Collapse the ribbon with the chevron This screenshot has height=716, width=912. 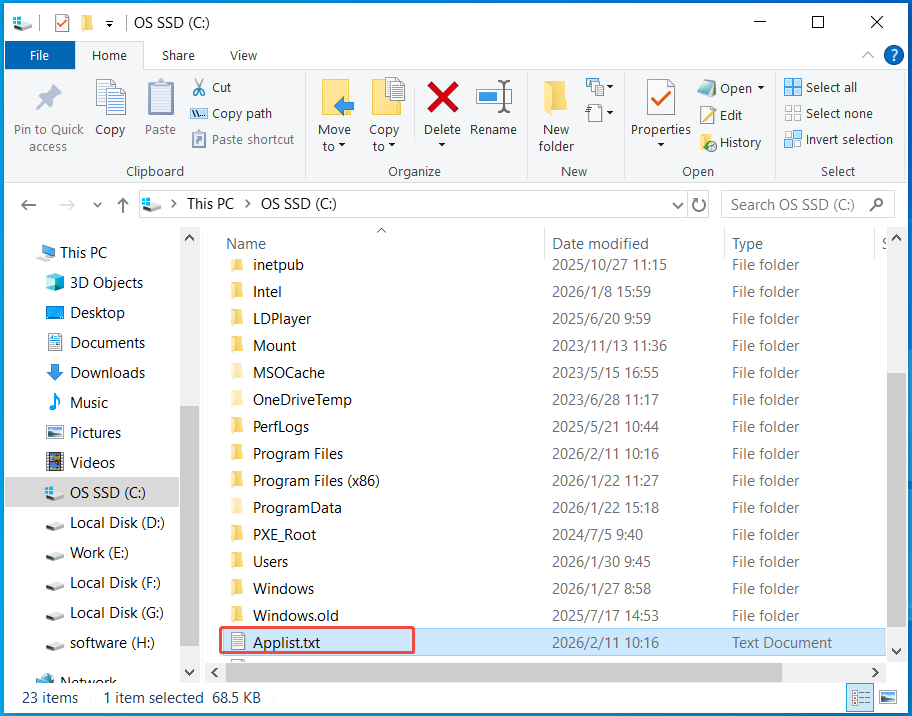[868, 55]
